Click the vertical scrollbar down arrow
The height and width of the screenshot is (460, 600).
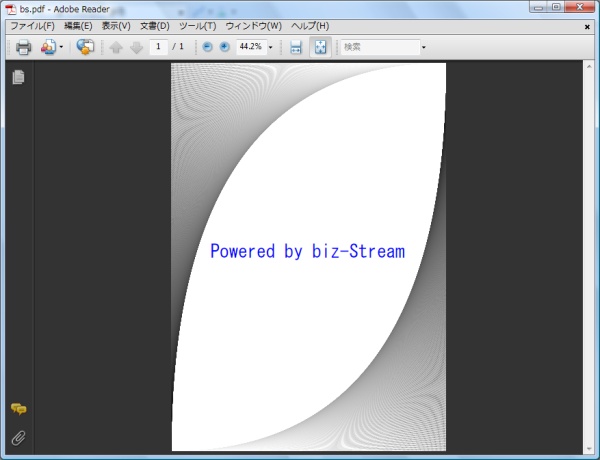(589, 449)
